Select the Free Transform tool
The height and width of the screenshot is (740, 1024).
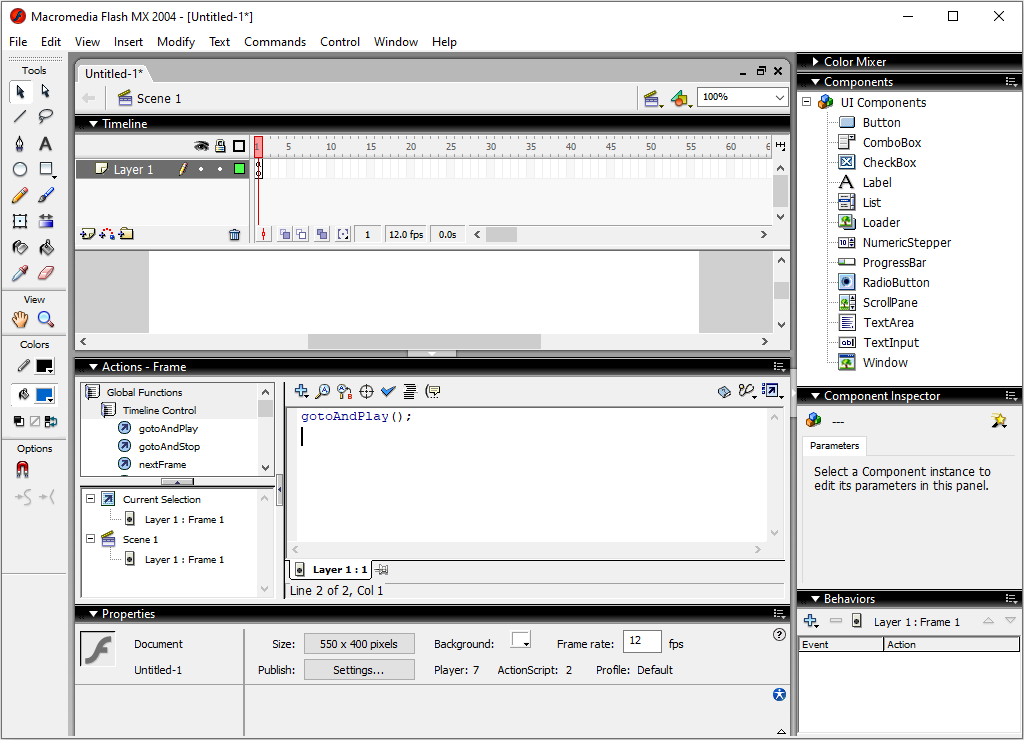(20, 221)
